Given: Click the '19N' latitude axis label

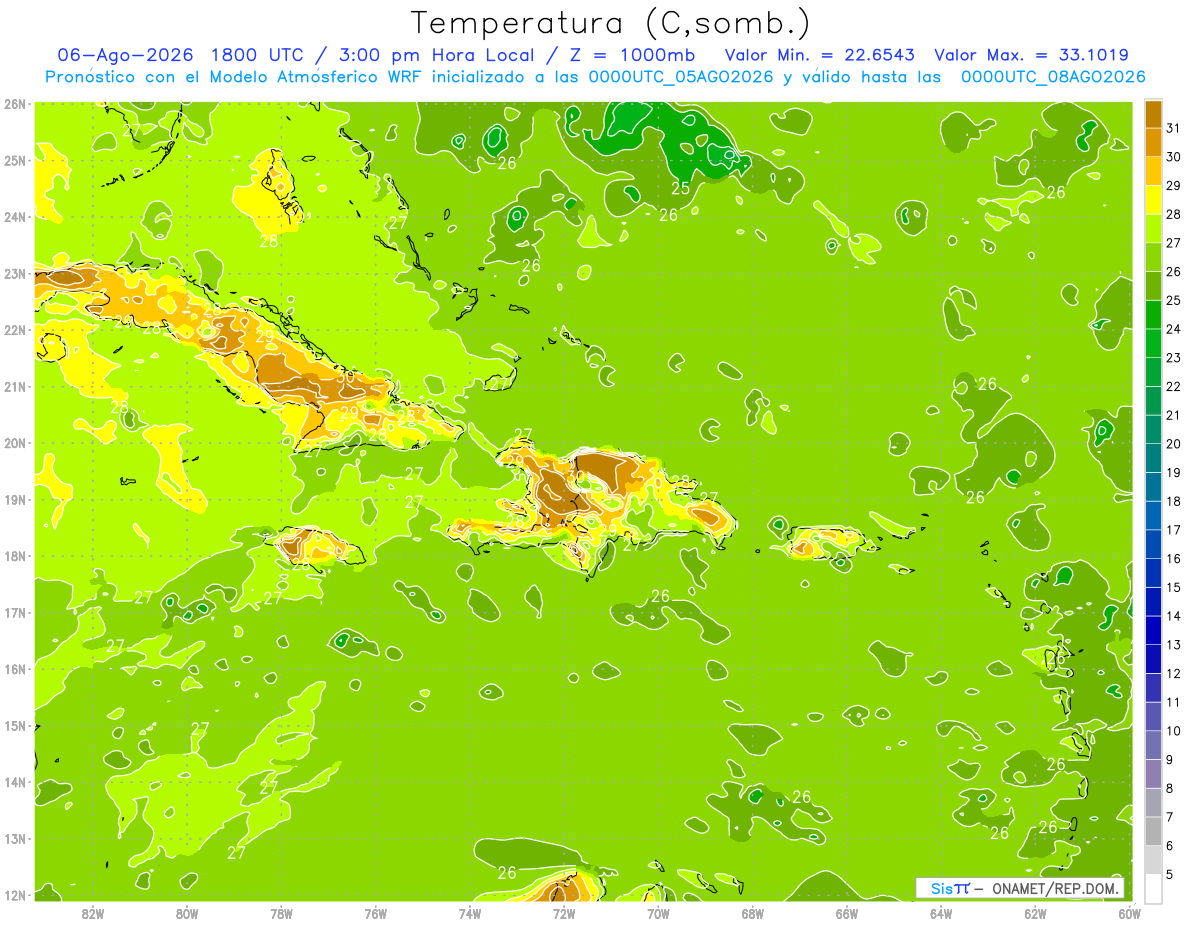Looking at the screenshot, I should pyautogui.click(x=15, y=499).
